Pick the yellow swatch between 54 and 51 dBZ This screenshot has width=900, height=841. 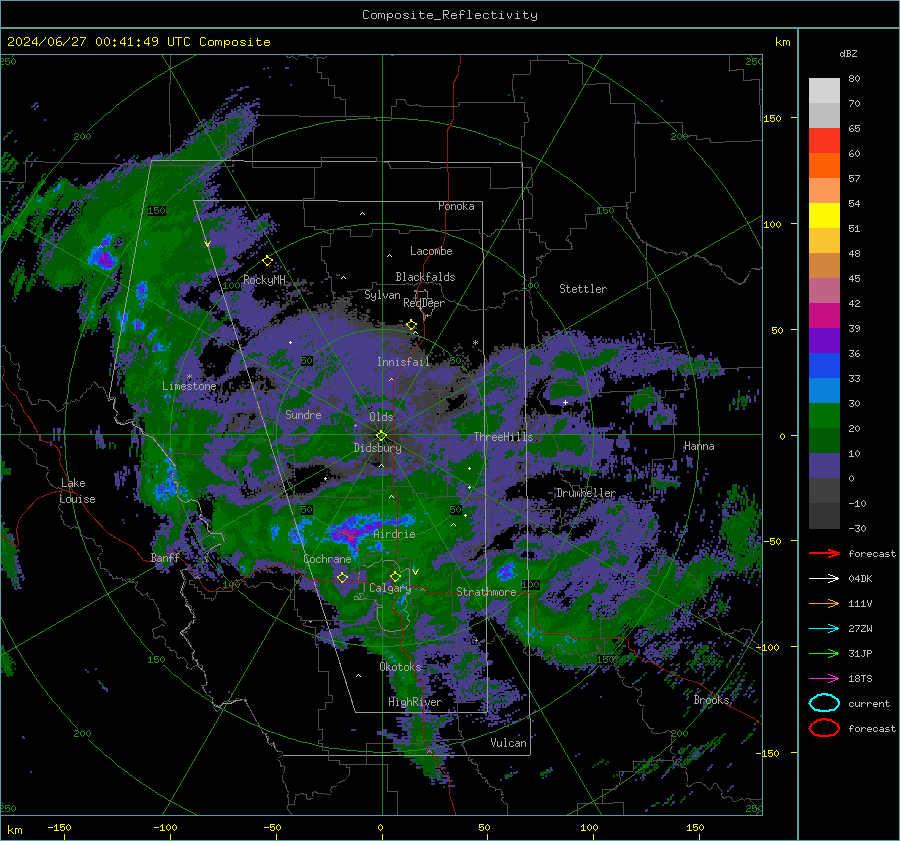pos(824,216)
